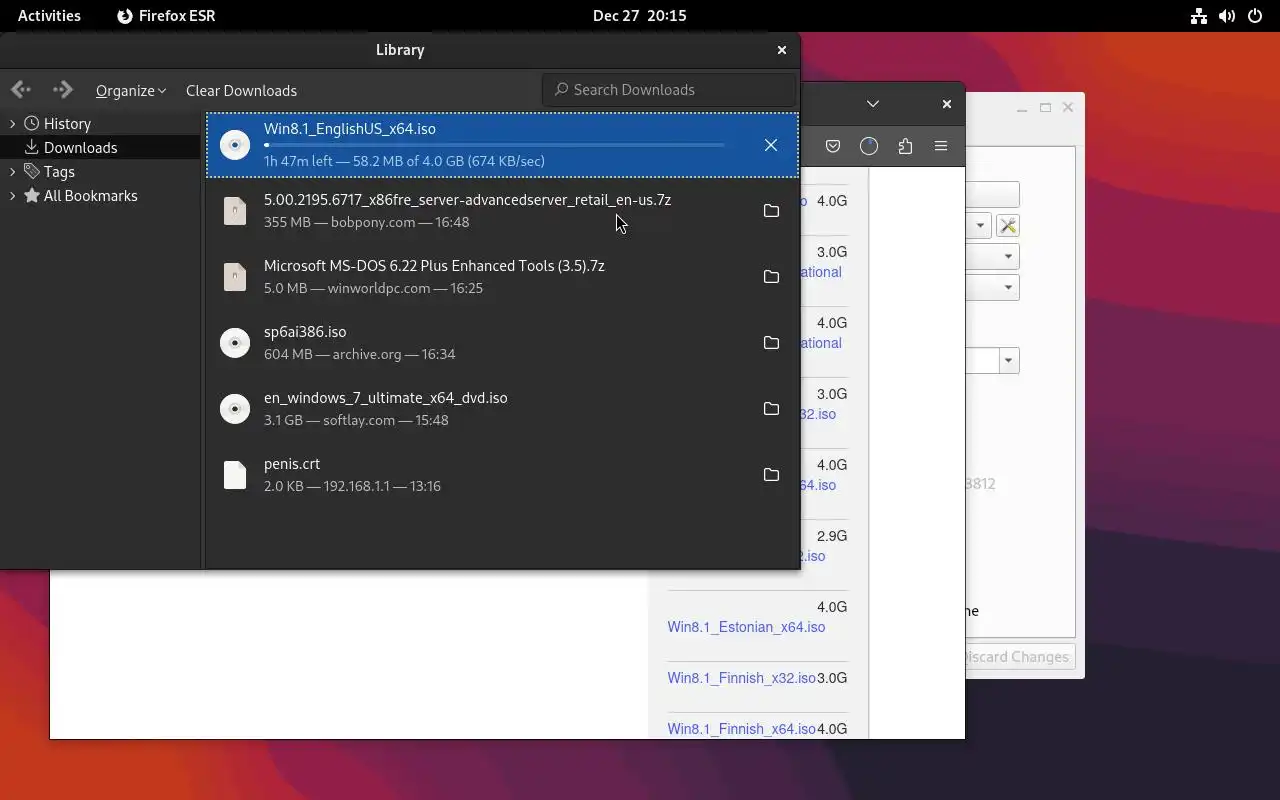Select the 5.00.2195.6717 advancedserver .7z entry
The height and width of the screenshot is (800, 1280).
[x=502, y=211]
